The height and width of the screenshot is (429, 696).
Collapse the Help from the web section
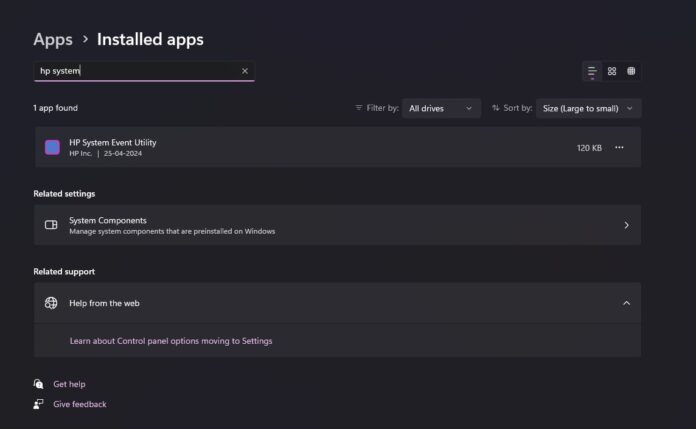[x=626, y=303]
